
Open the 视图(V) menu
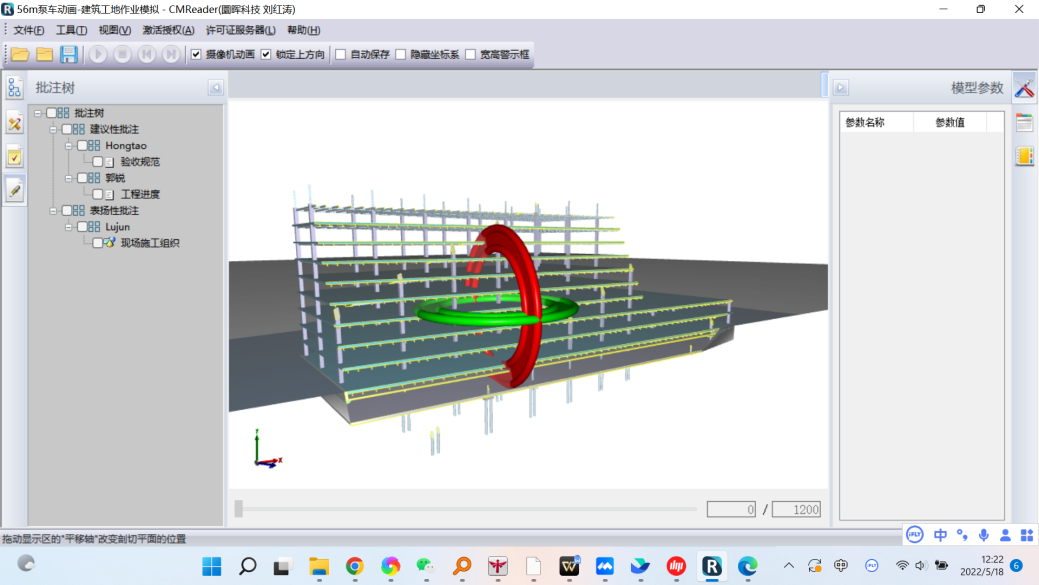coord(114,30)
